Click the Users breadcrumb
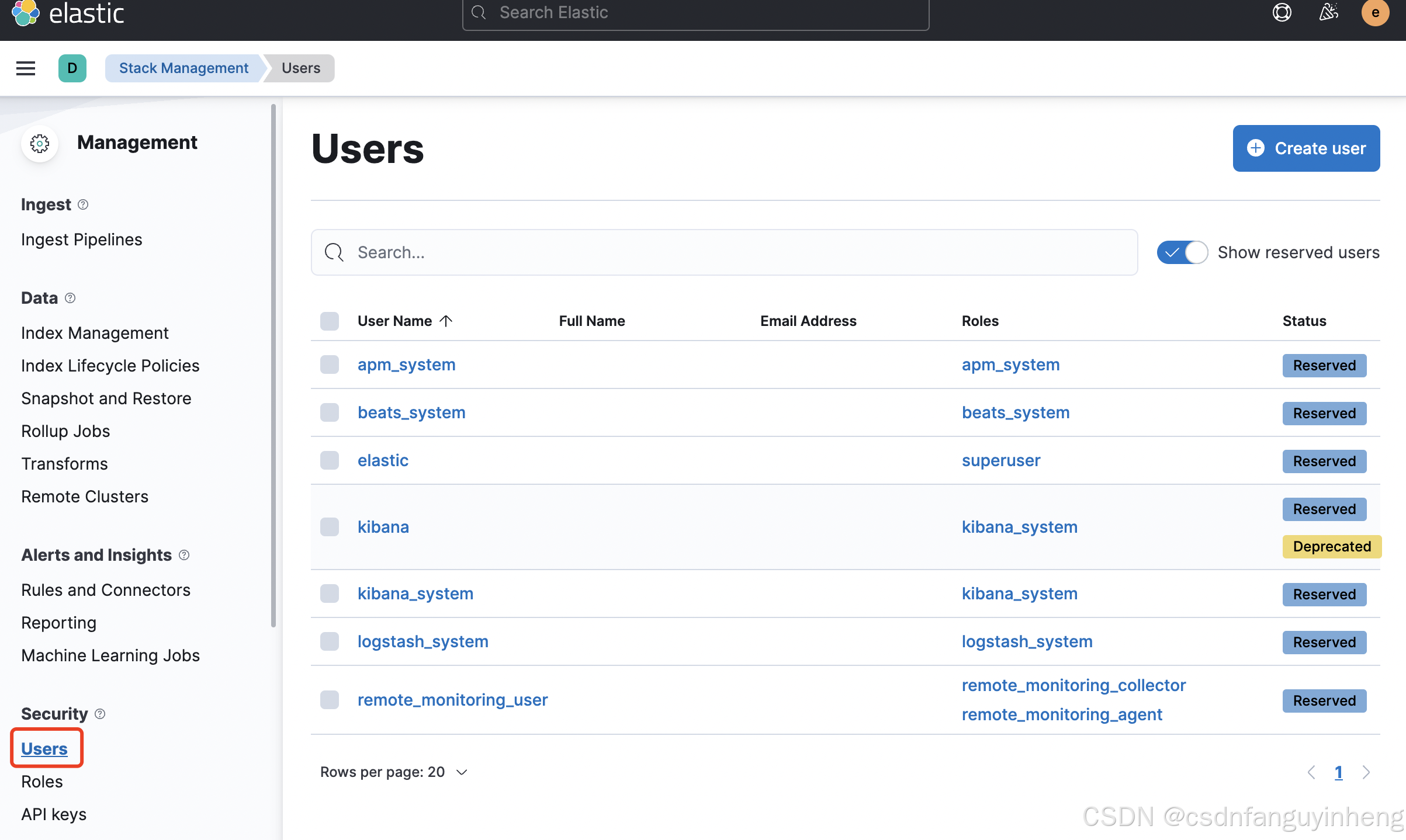Screen dimensions: 1406x840 tap(301, 68)
